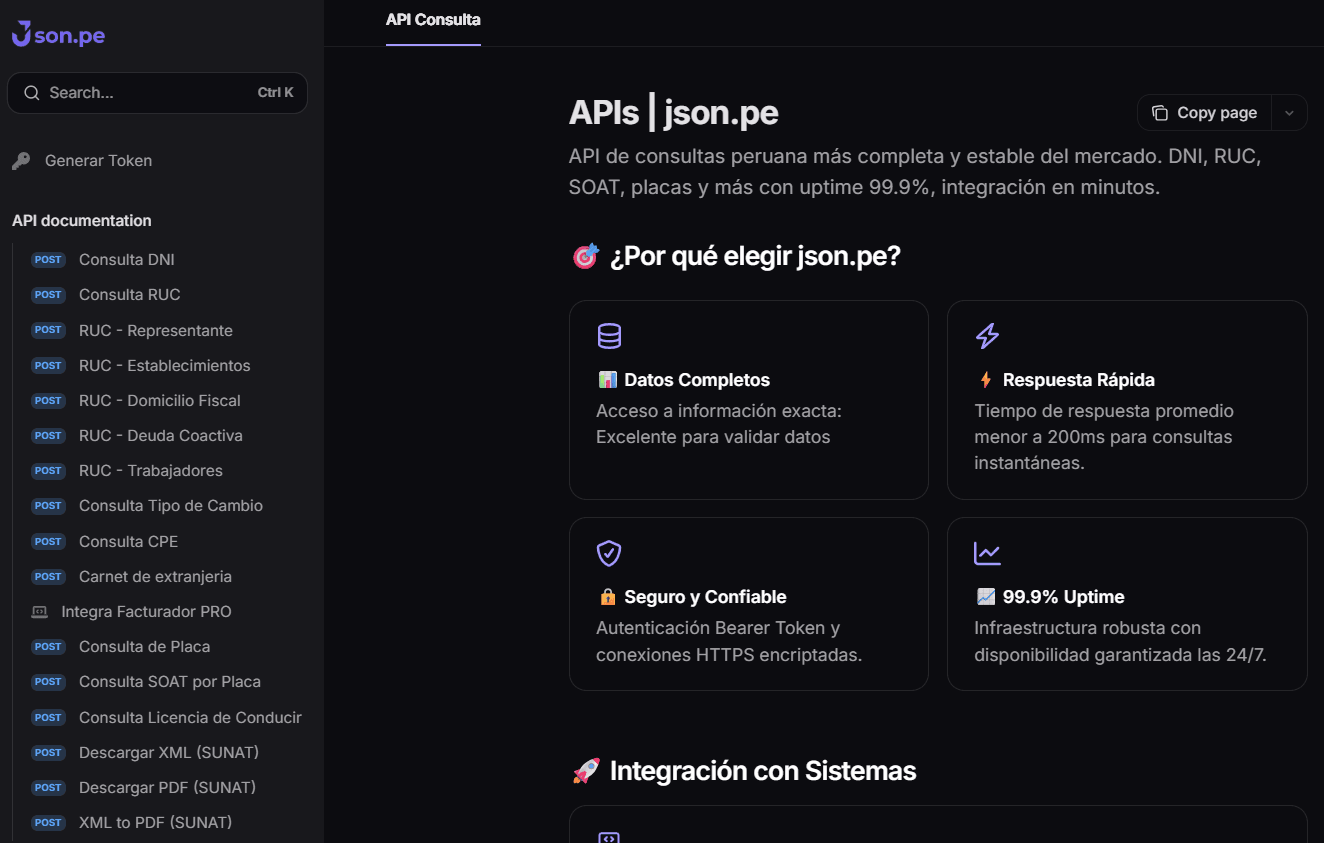Viewport: 1324px width, 843px height.
Task: Click the API documentation section header
Action: tap(81, 220)
